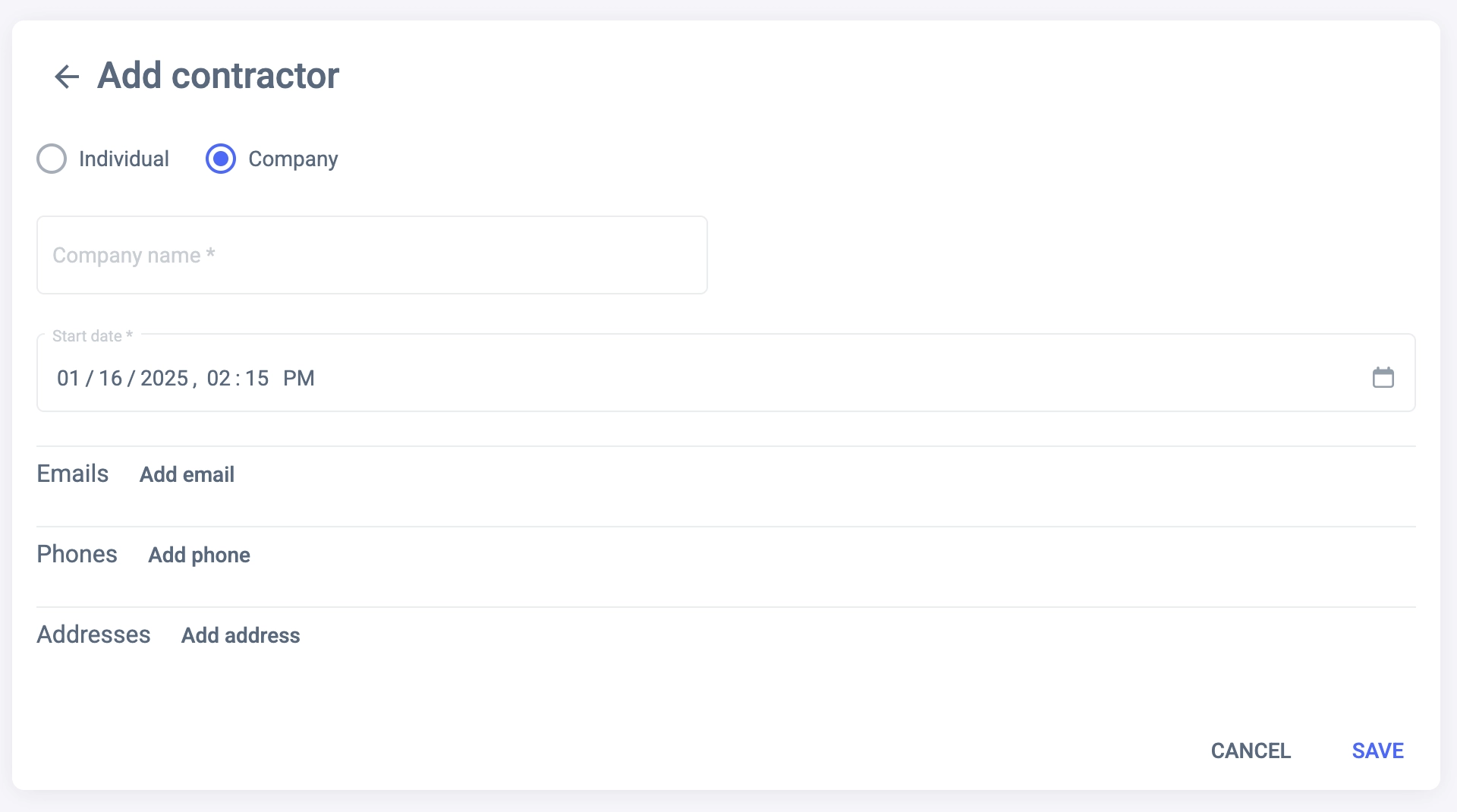Click the Add phone link
Viewport: 1457px width, 812px height.
(x=199, y=555)
